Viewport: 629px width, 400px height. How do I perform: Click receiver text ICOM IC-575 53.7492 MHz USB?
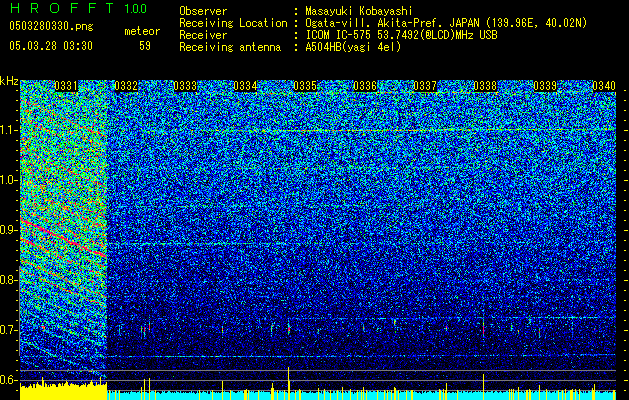[x=401, y=35]
